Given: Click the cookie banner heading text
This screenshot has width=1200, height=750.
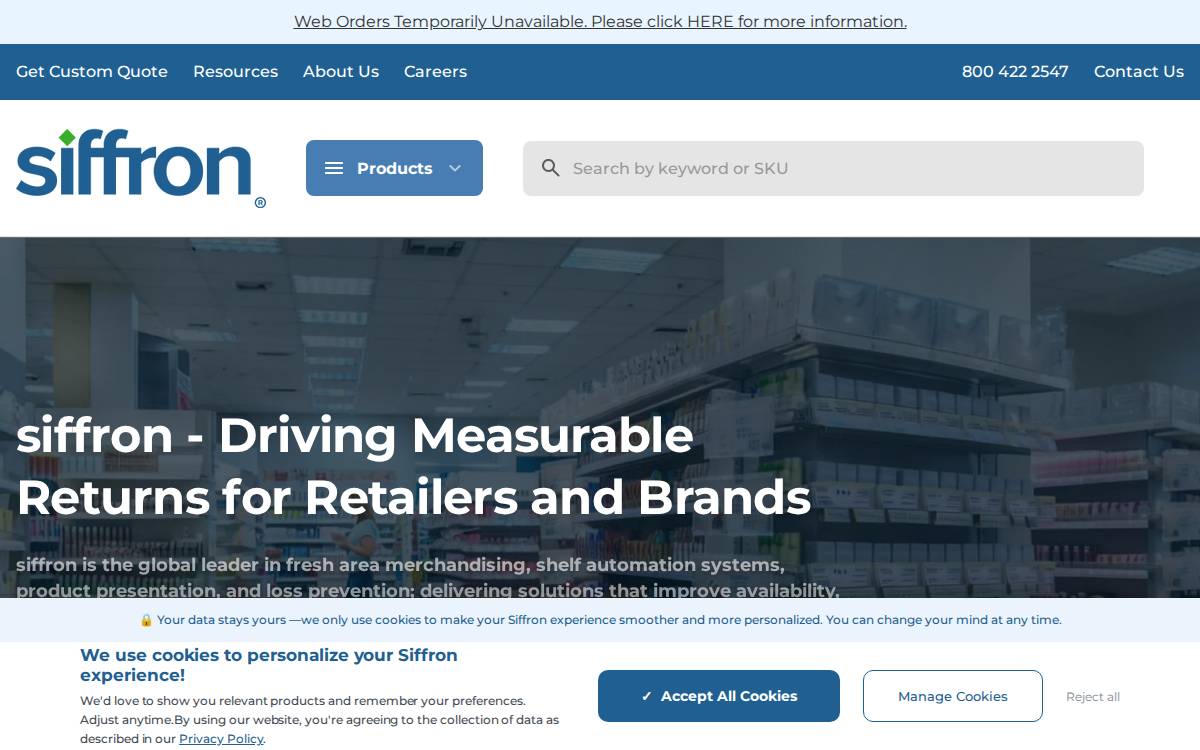Looking at the screenshot, I should tap(269, 665).
